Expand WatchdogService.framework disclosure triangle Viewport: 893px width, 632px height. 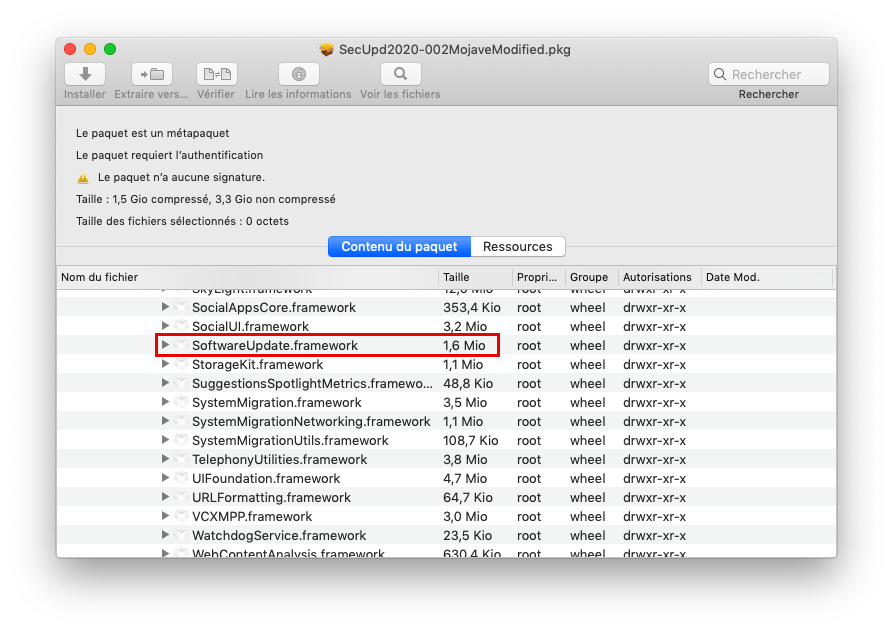tap(165, 535)
